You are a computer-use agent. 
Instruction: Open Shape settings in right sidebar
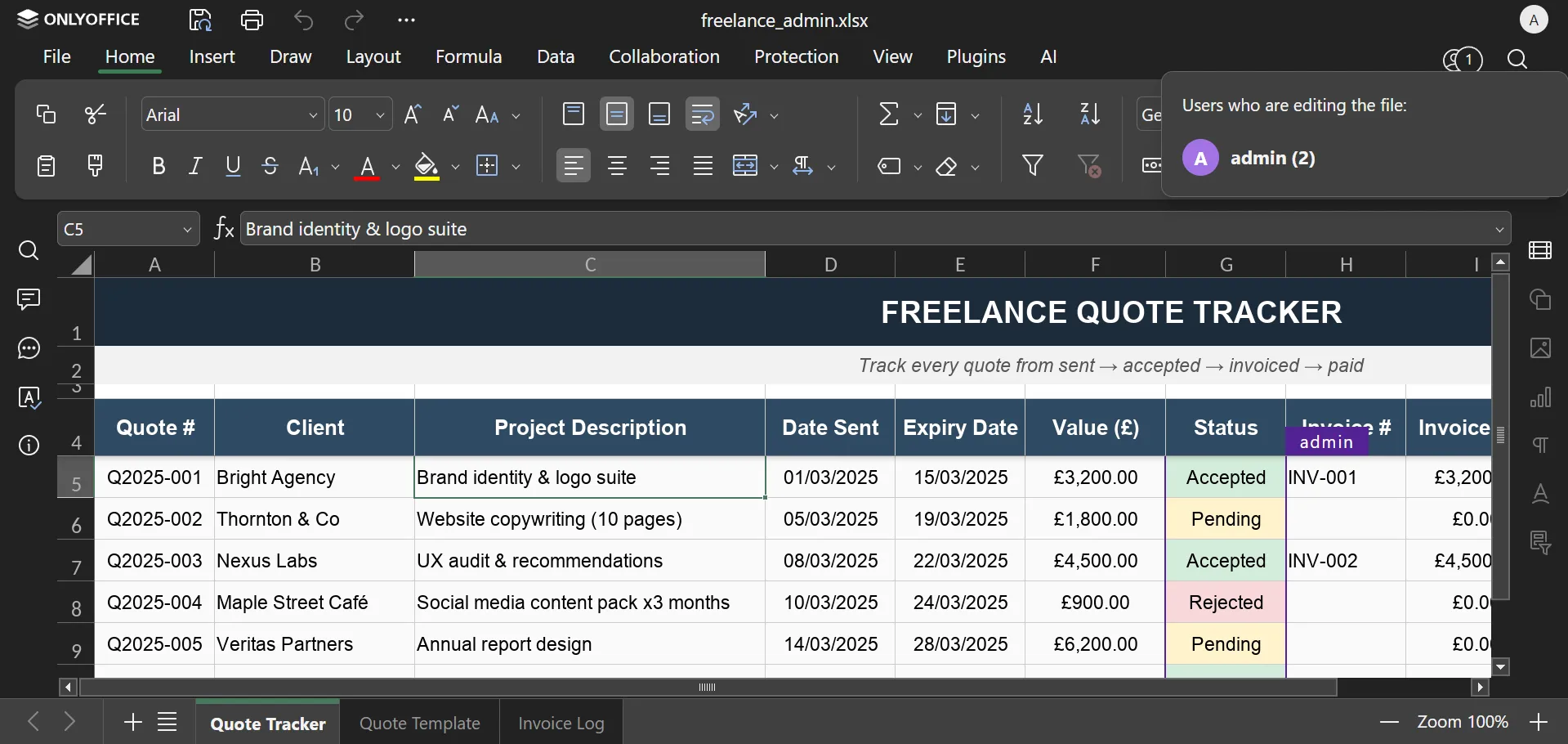(1542, 300)
